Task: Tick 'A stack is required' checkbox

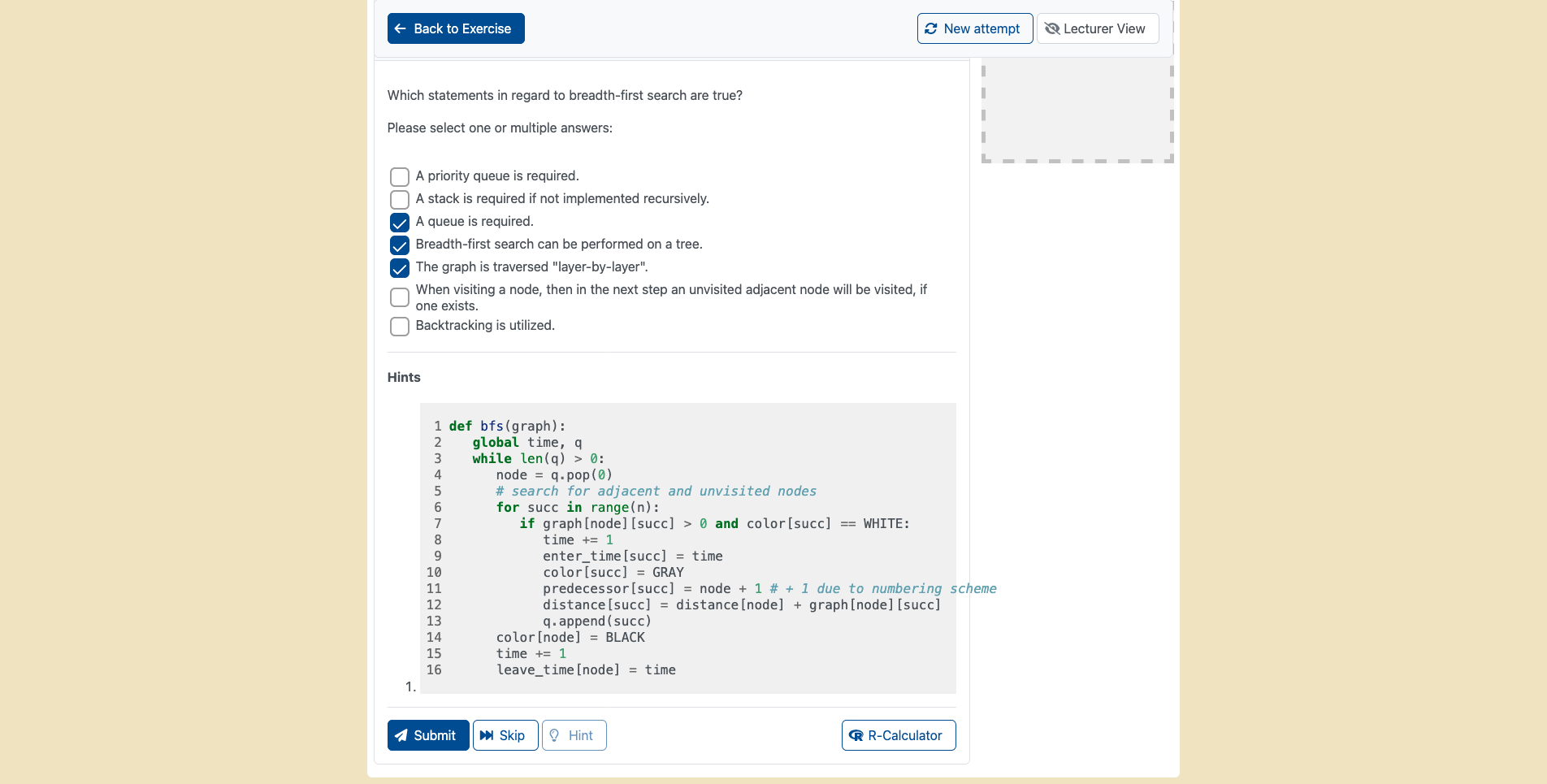Action: [x=400, y=200]
